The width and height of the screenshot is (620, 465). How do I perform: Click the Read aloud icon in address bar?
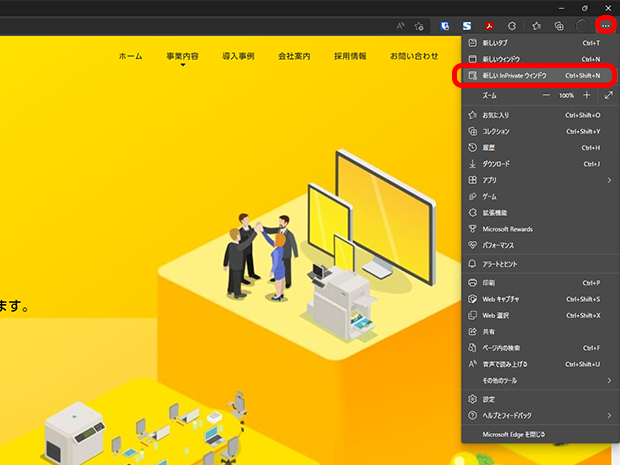pos(400,26)
